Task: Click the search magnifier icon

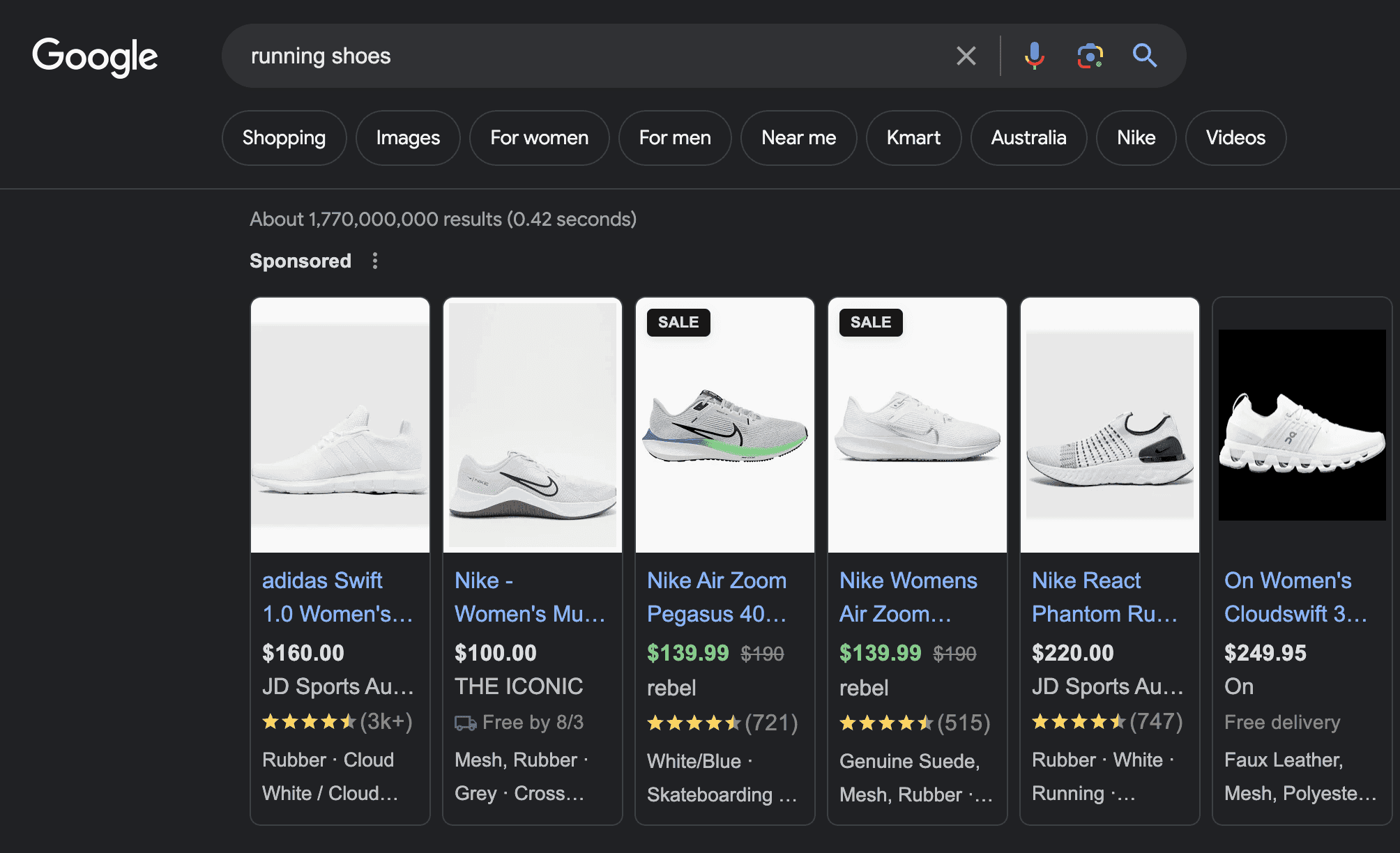Action: [1144, 56]
